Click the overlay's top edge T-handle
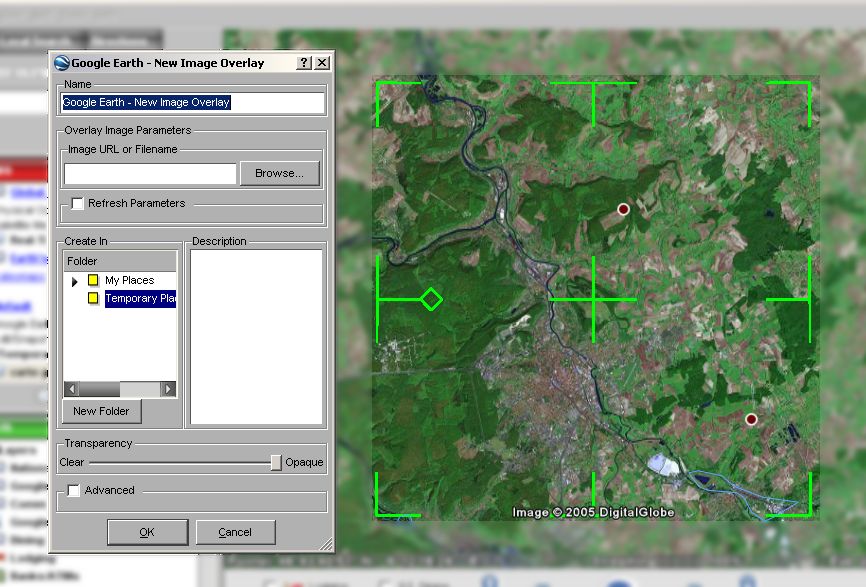The height and width of the screenshot is (587, 866). (x=593, y=84)
